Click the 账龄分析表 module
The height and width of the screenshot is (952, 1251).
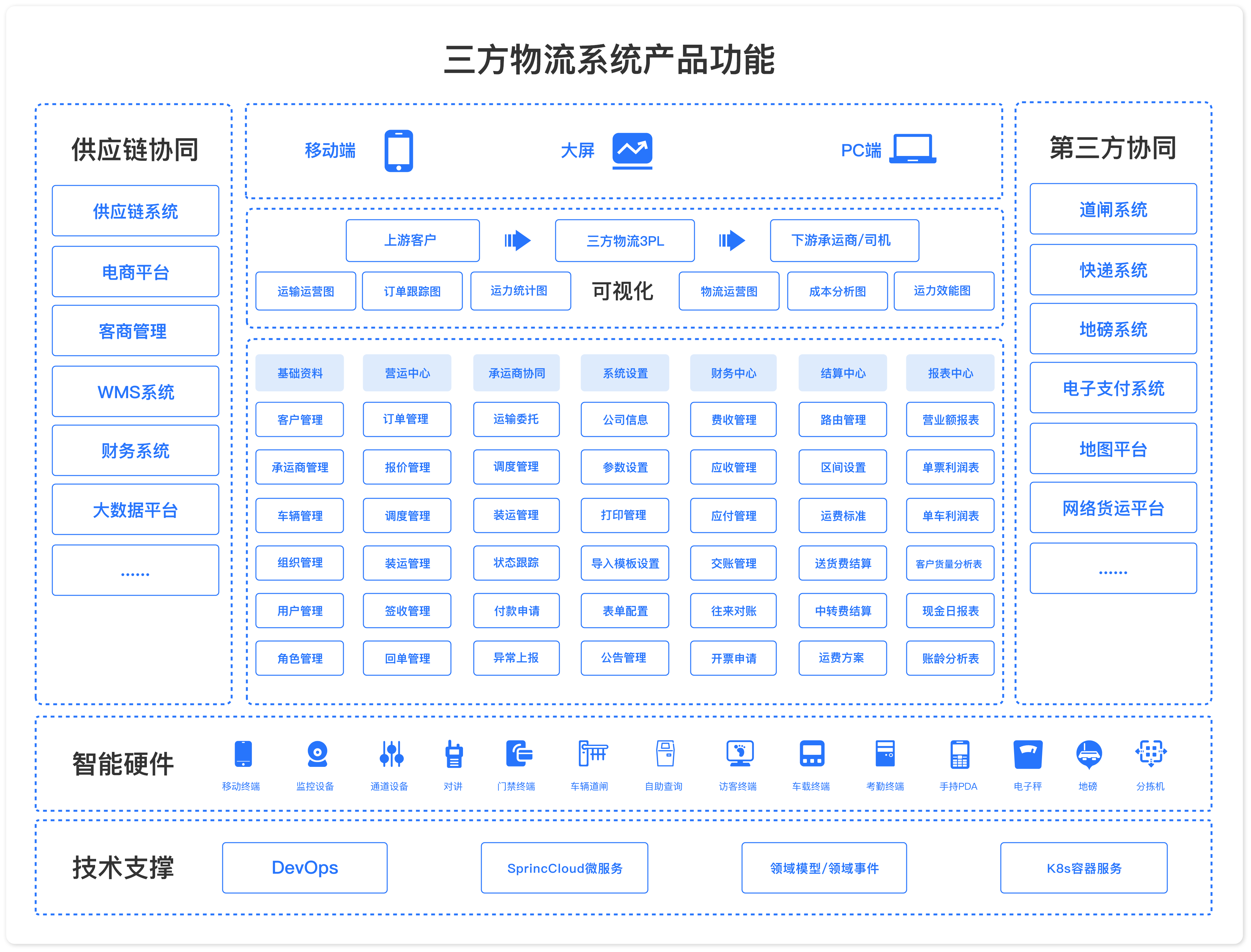point(950,658)
